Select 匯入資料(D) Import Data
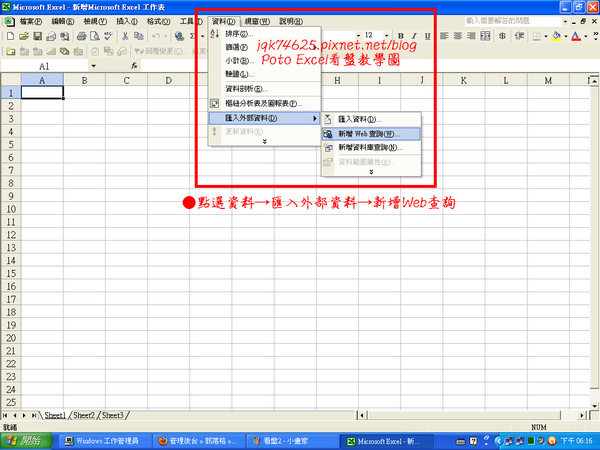Viewport: 600px width, 450px height. [x=371, y=120]
